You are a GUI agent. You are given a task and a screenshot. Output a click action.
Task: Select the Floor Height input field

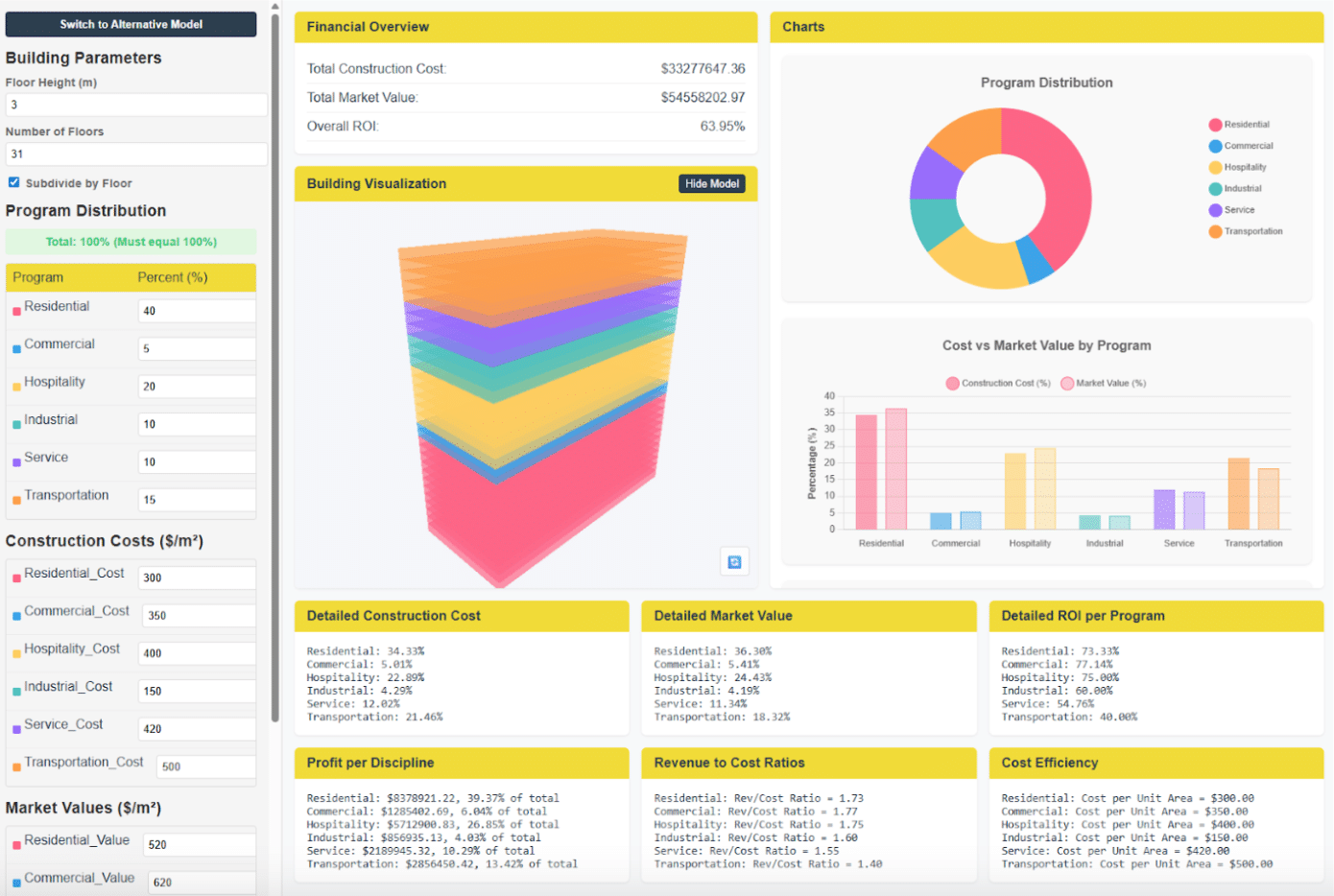click(136, 105)
